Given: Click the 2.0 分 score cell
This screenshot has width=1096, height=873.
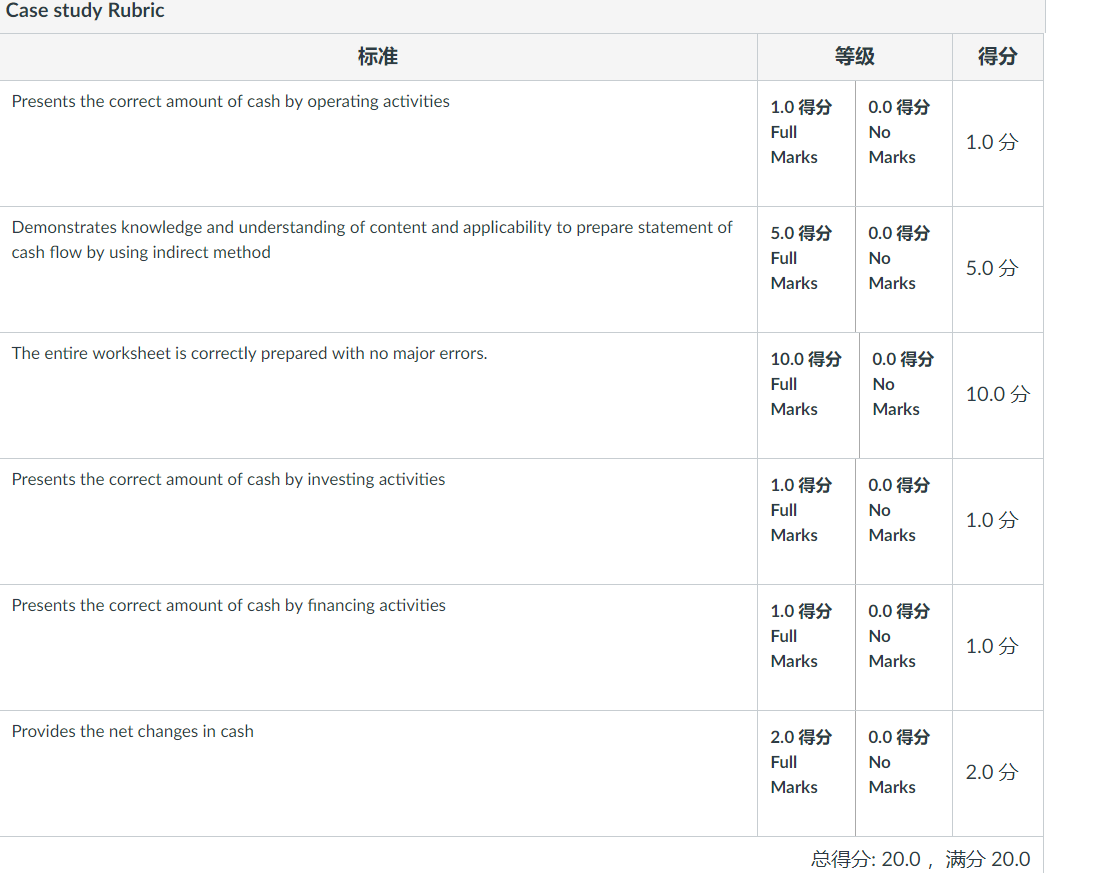Looking at the screenshot, I should [992, 772].
